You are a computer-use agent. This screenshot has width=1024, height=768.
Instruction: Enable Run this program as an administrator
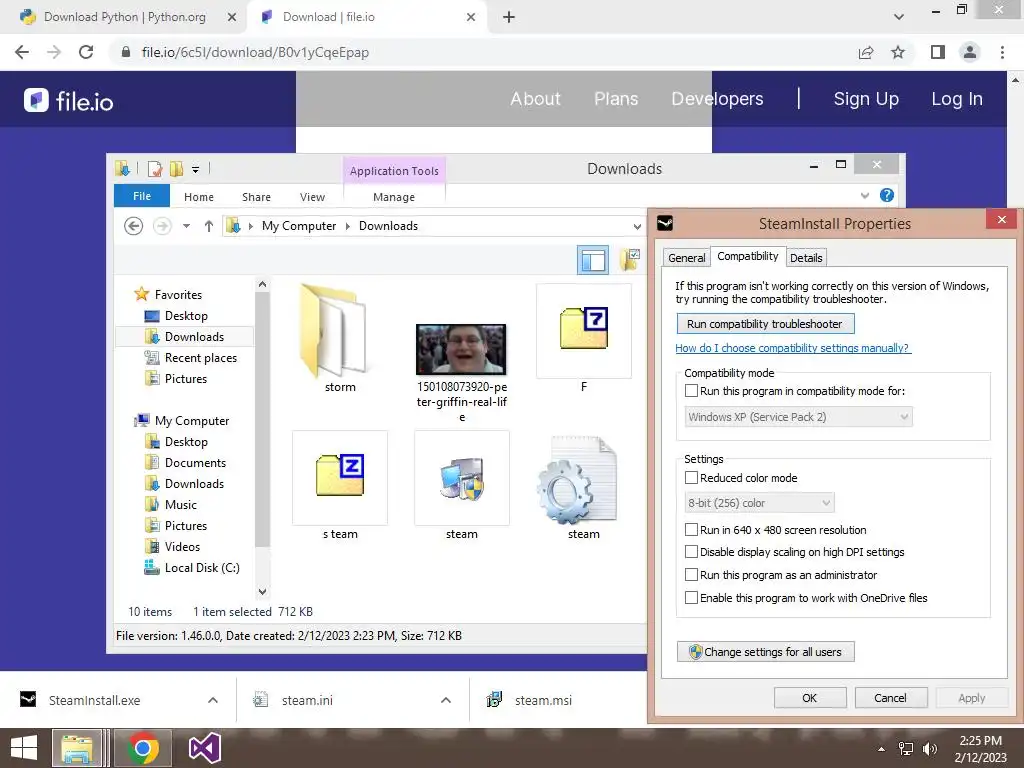tap(691, 575)
